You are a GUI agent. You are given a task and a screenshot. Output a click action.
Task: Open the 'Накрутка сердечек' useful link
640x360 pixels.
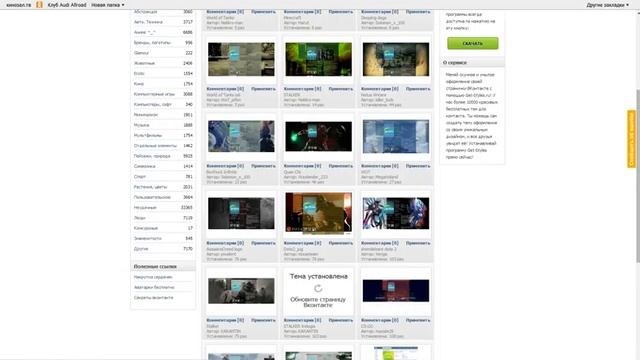[153, 277]
